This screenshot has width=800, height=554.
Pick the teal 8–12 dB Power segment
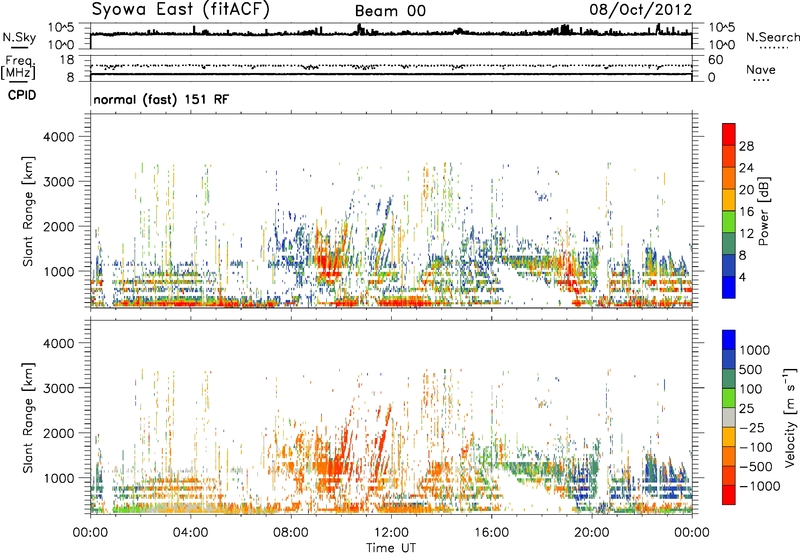729,244
